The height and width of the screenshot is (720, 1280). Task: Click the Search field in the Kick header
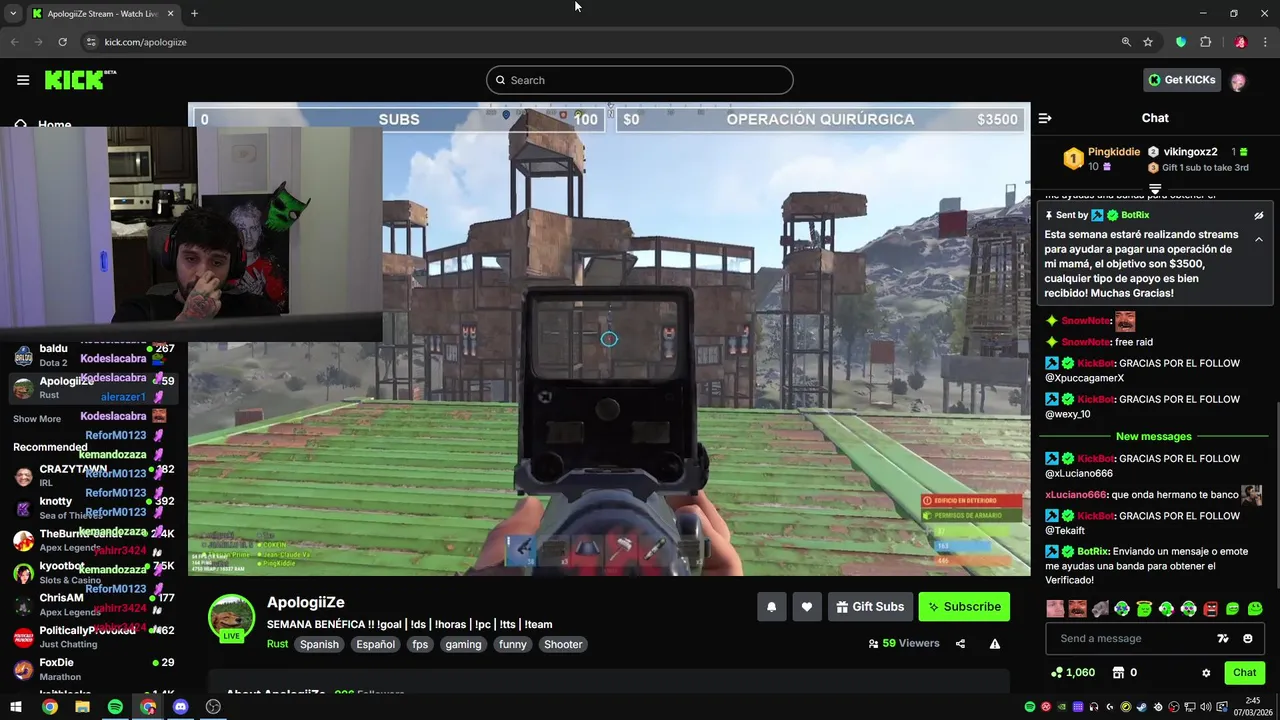pos(640,80)
